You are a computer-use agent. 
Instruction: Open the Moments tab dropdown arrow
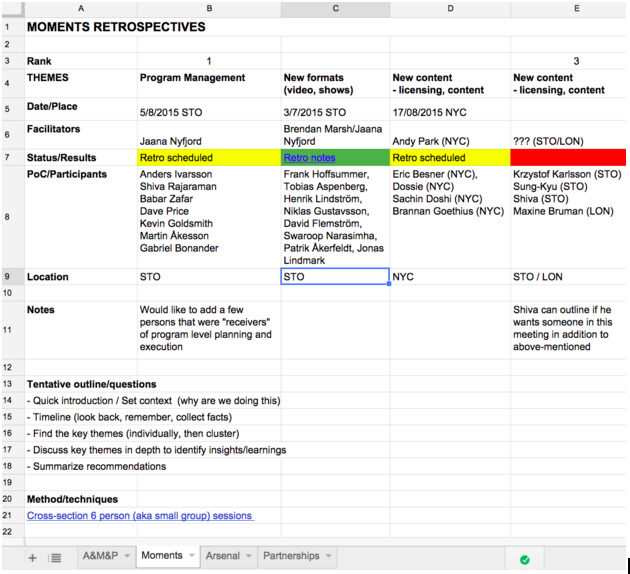coord(192,556)
